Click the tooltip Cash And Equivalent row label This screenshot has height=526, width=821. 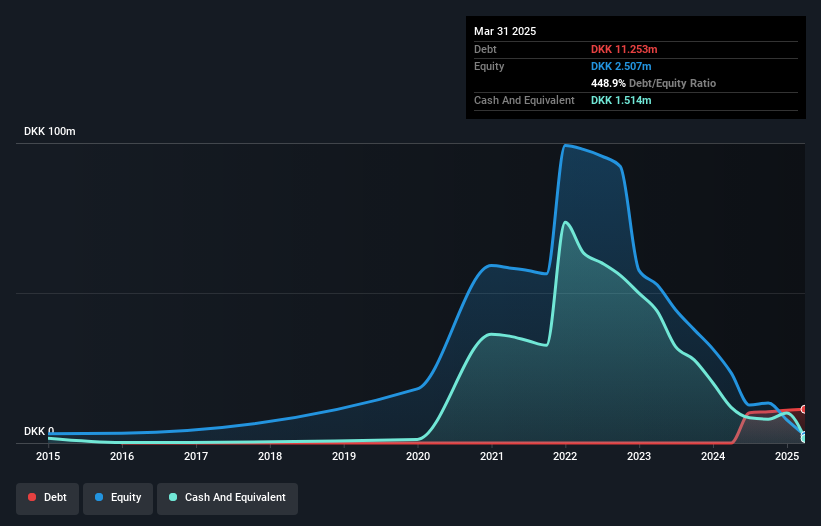pos(524,100)
